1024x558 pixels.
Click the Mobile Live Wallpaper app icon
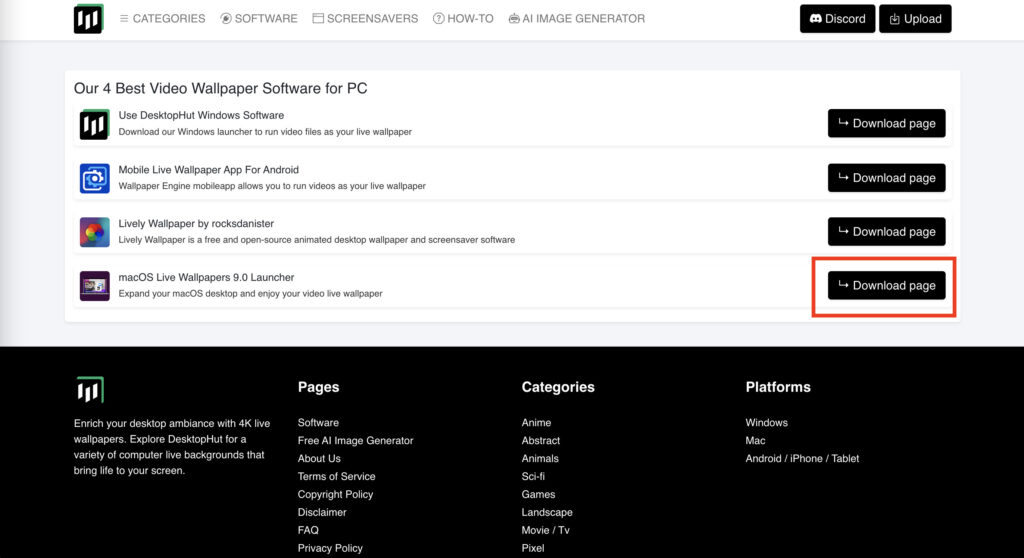point(95,178)
